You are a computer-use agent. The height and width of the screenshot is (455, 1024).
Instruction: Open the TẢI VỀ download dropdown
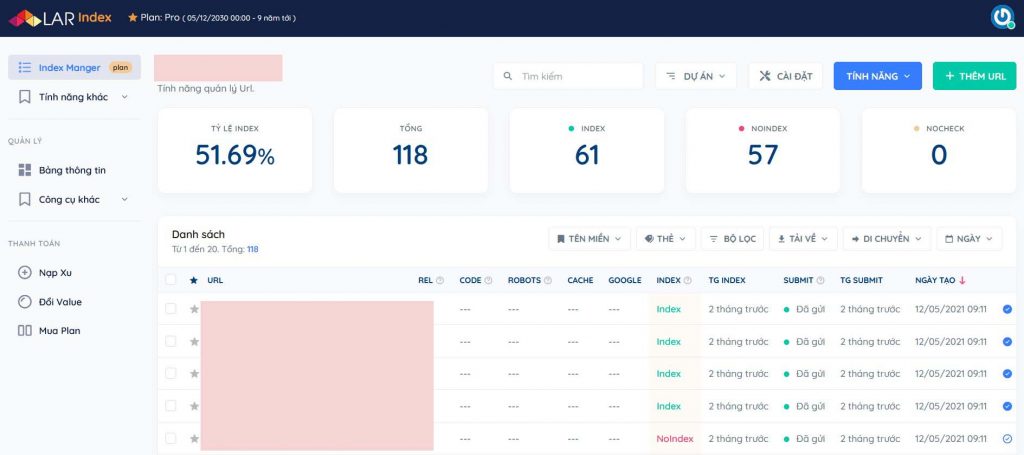[x=803, y=239]
